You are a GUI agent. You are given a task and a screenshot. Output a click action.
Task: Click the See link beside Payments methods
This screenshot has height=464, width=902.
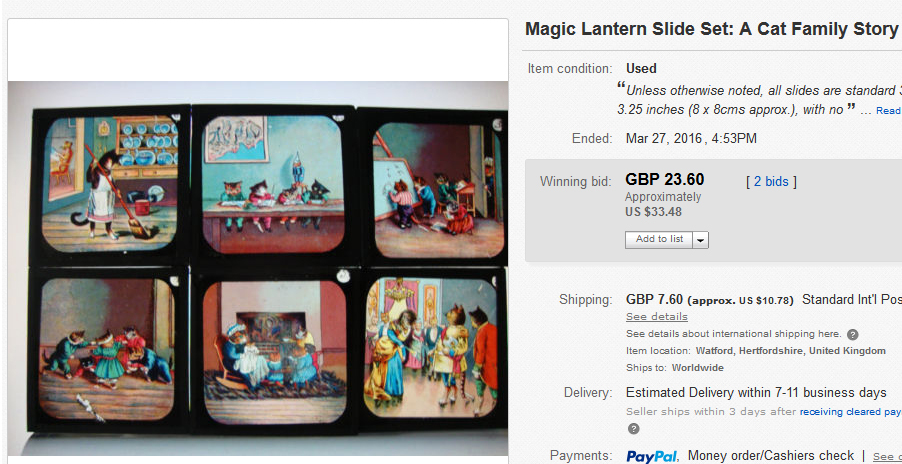[x=888, y=457]
